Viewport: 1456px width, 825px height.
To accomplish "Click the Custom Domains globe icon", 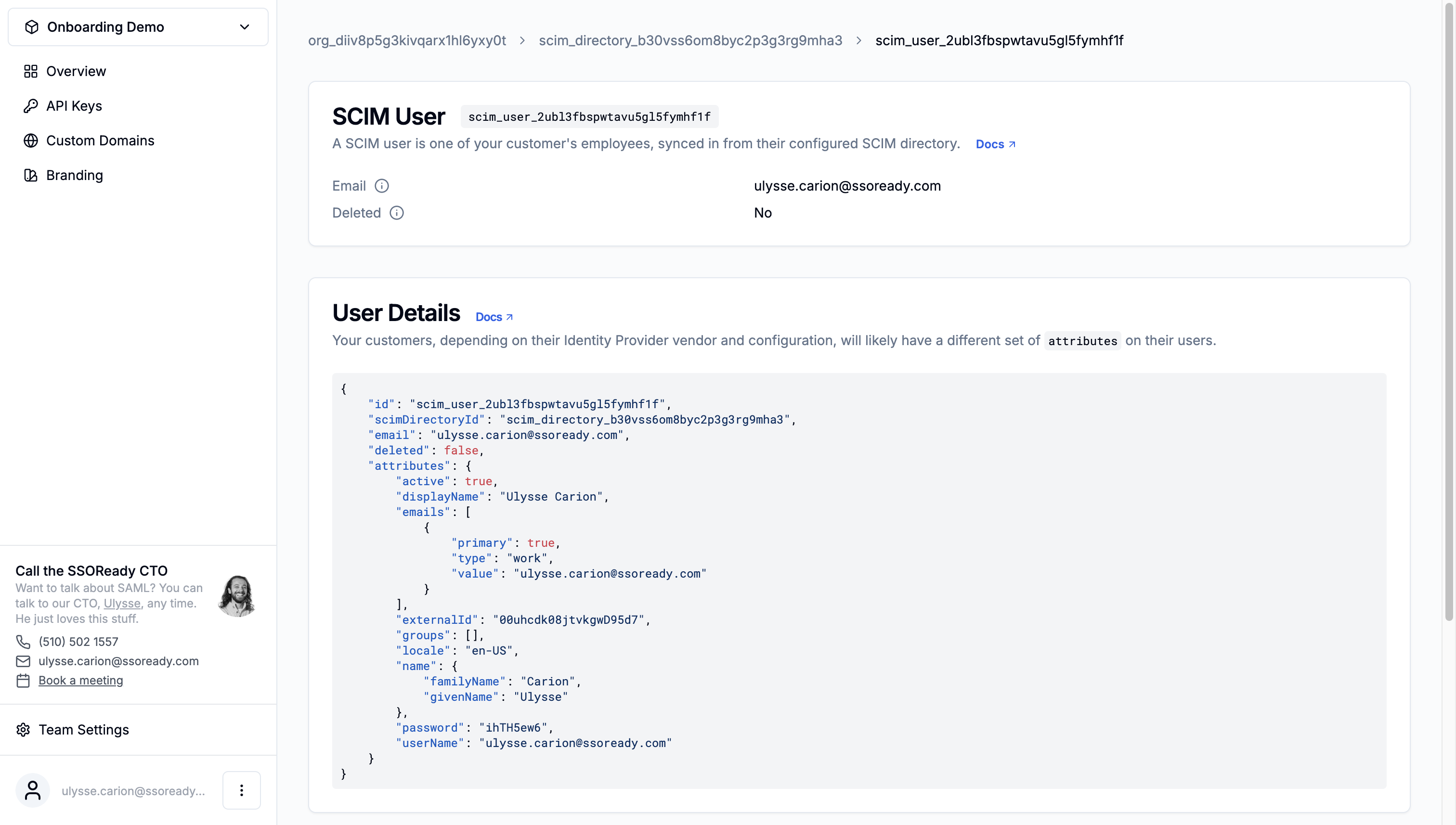I will pyautogui.click(x=31, y=141).
